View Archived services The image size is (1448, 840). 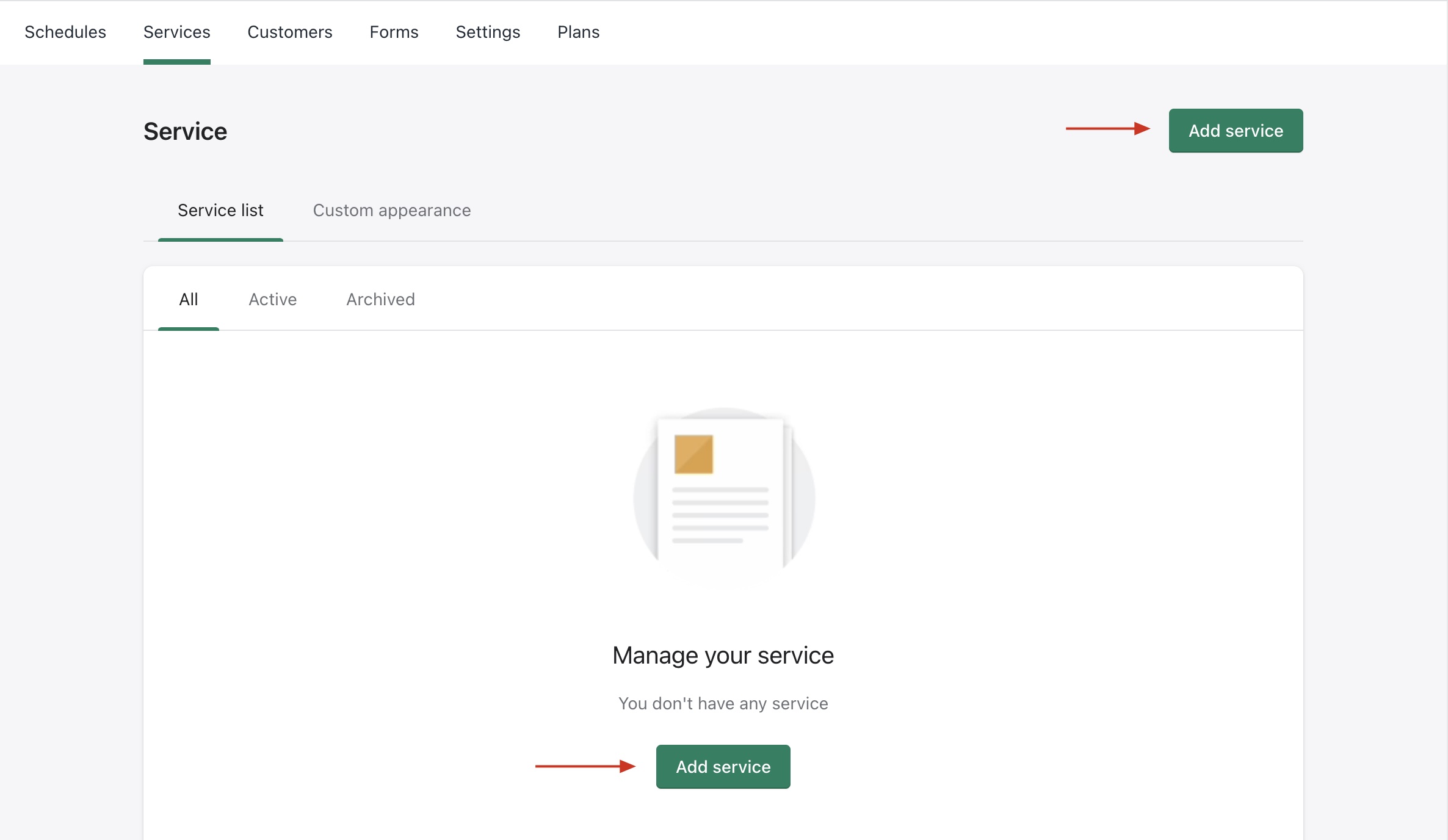380,300
